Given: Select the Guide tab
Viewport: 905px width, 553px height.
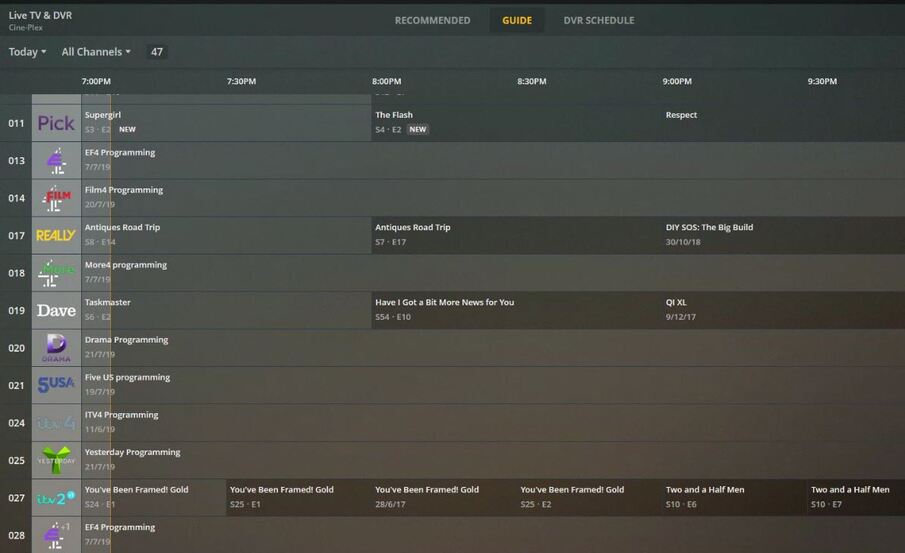Looking at the screenshot, I should tap(517, 20).
